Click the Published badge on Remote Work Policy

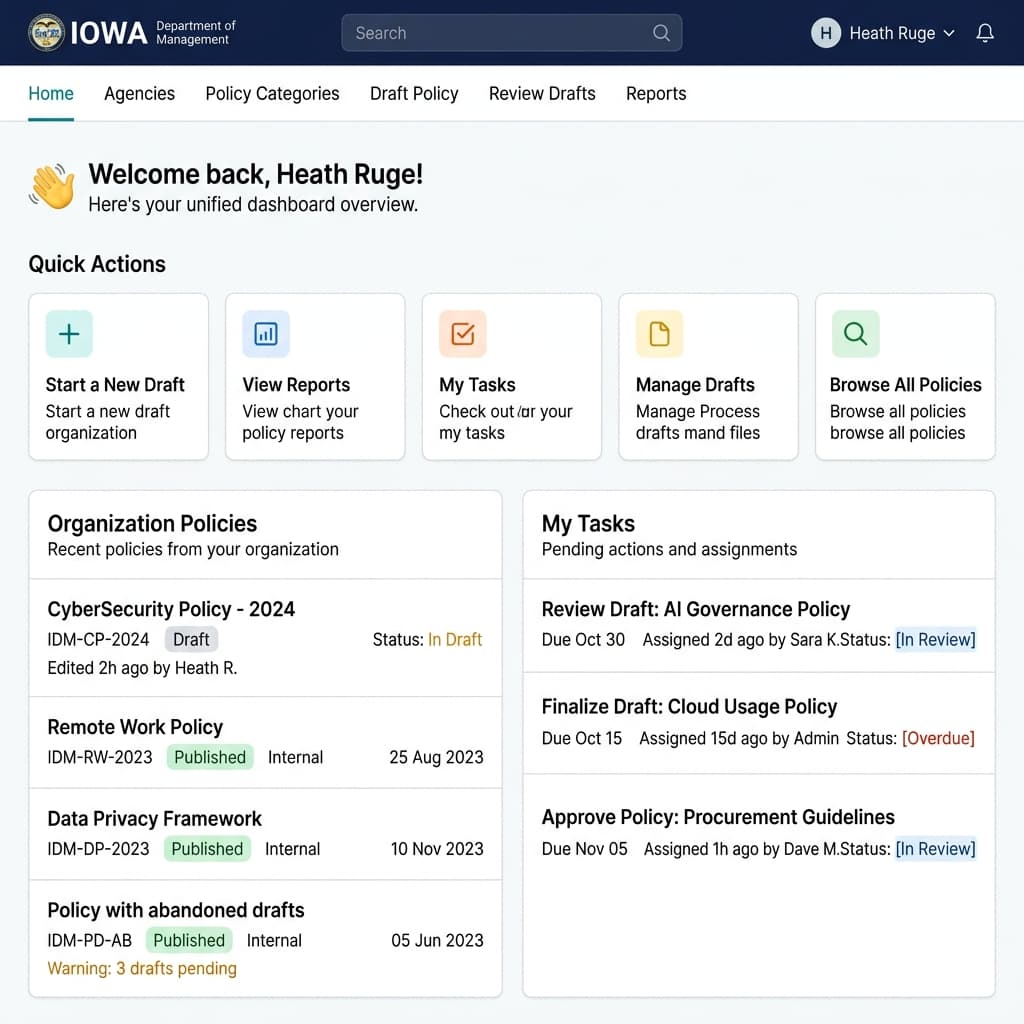pos(209,757)
